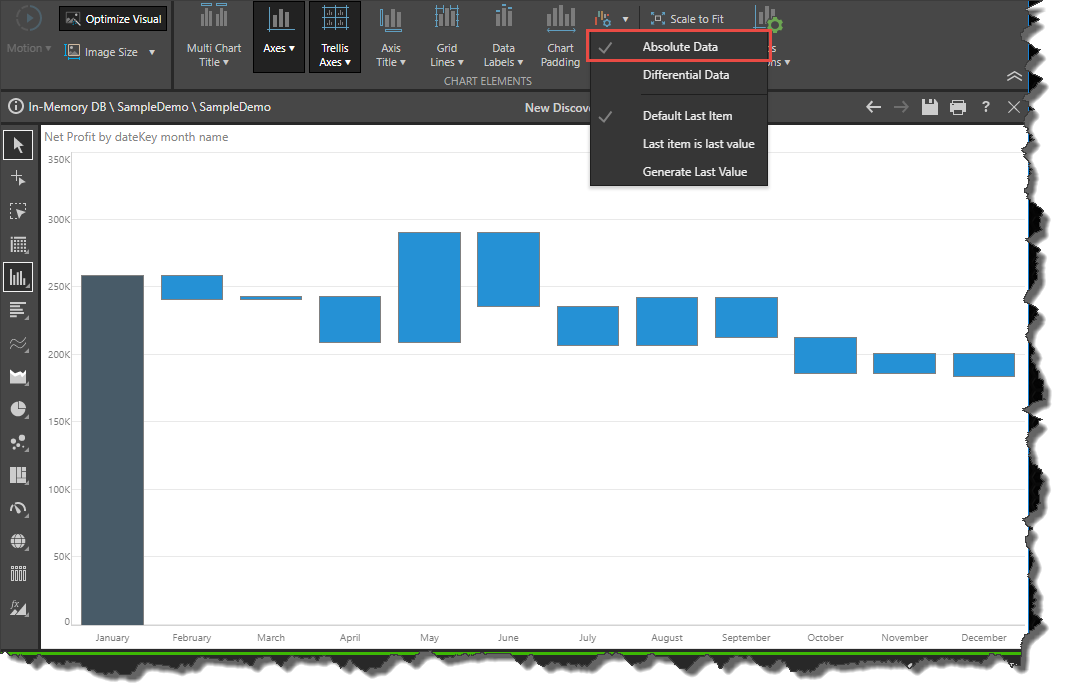Viewport: 1066px width, 695px height.
Task: Save the discovery with the disk icon
Action: pyautogui.click(x=929, y=107)
